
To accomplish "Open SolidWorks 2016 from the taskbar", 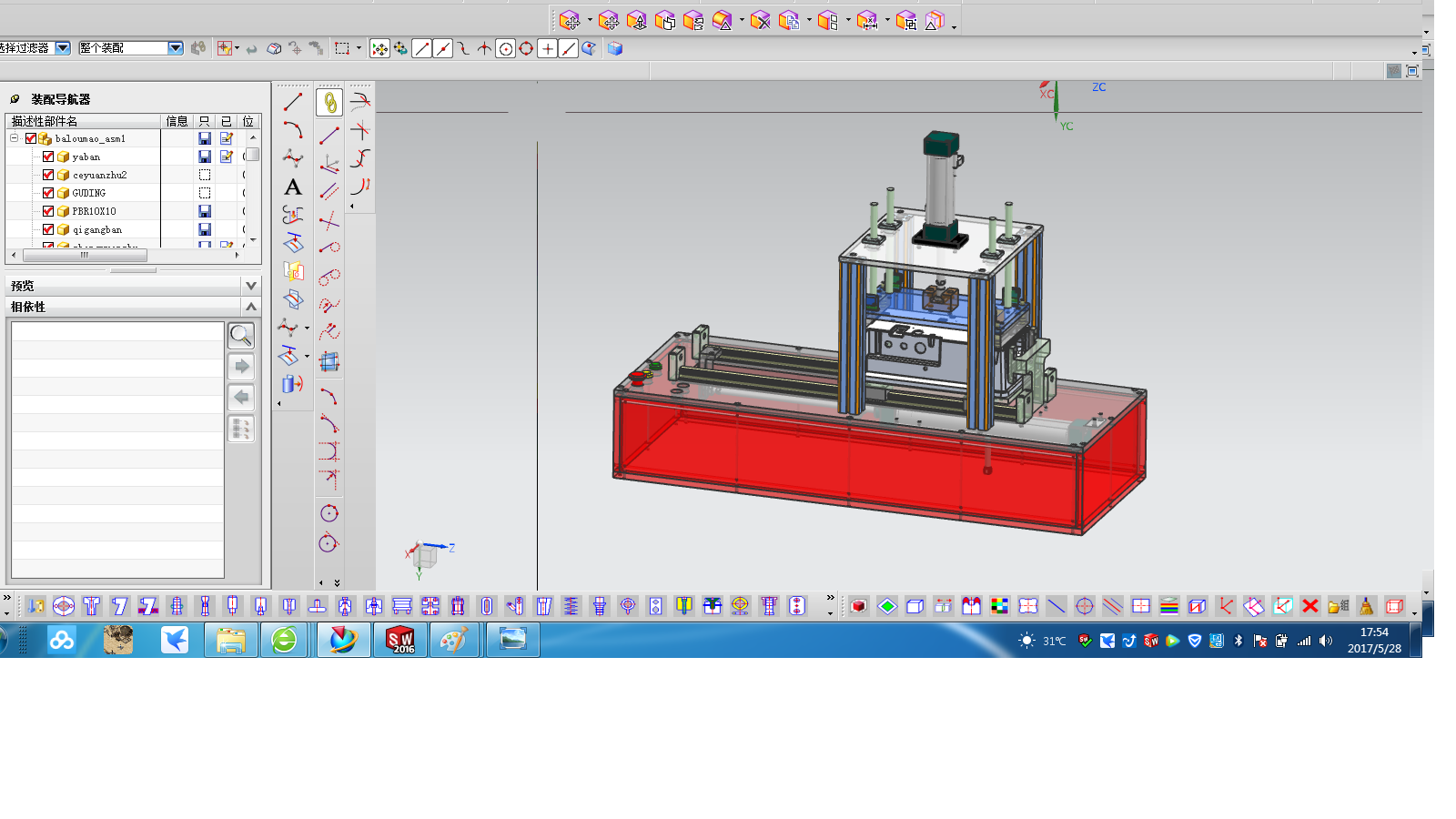I will [400, 641].
